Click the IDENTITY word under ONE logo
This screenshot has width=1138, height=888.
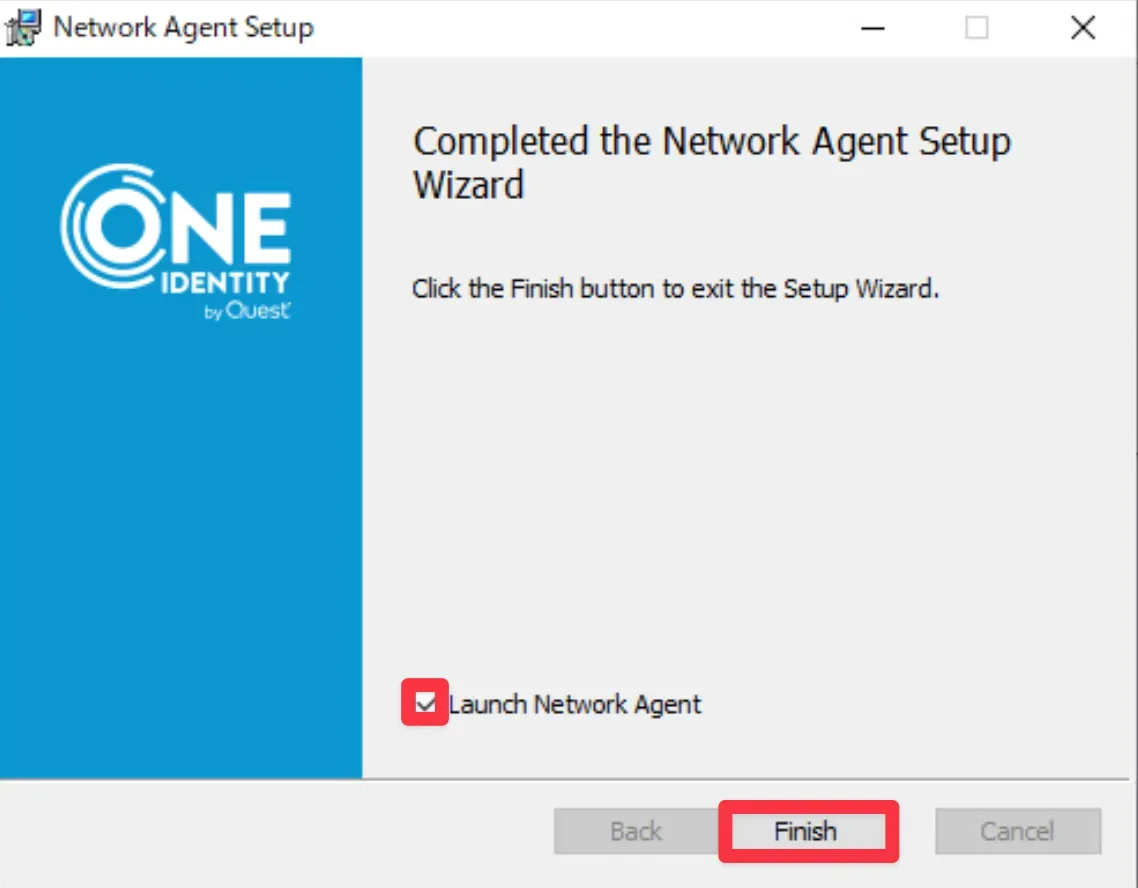pos(224,284)
